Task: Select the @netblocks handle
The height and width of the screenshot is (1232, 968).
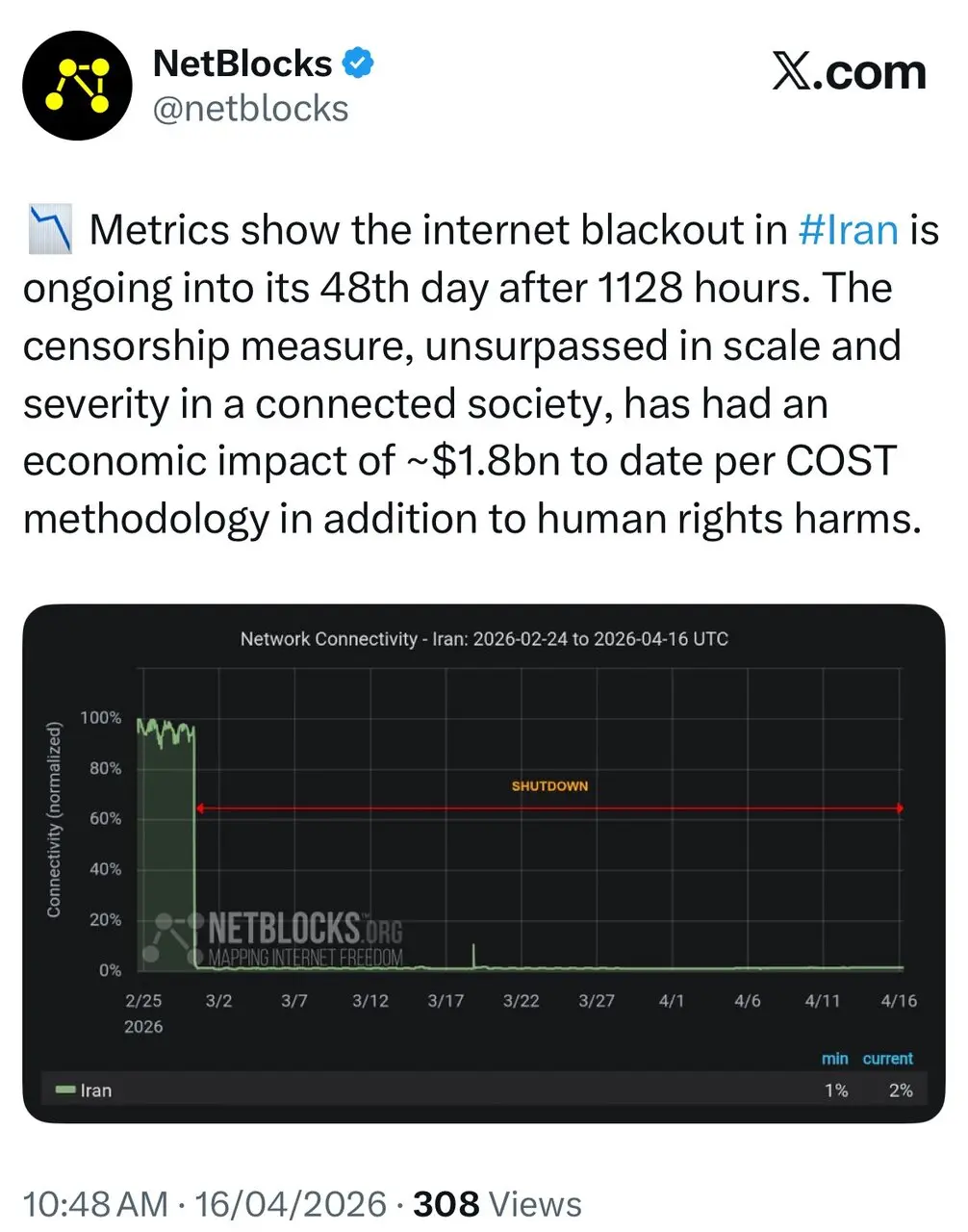Action: point(251,108)
